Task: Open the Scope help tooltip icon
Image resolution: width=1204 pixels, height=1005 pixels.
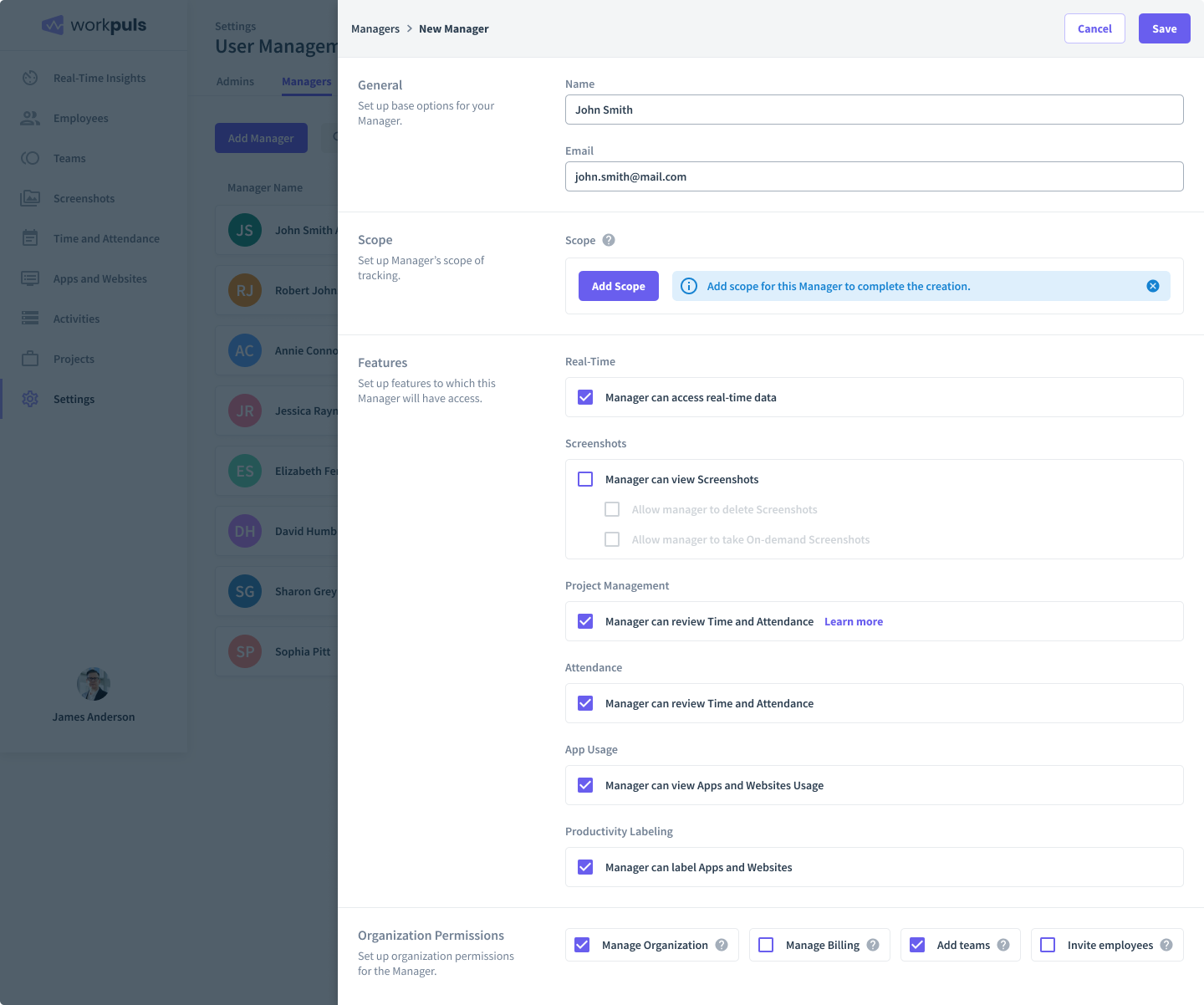Action: click(x=609, y=240)
